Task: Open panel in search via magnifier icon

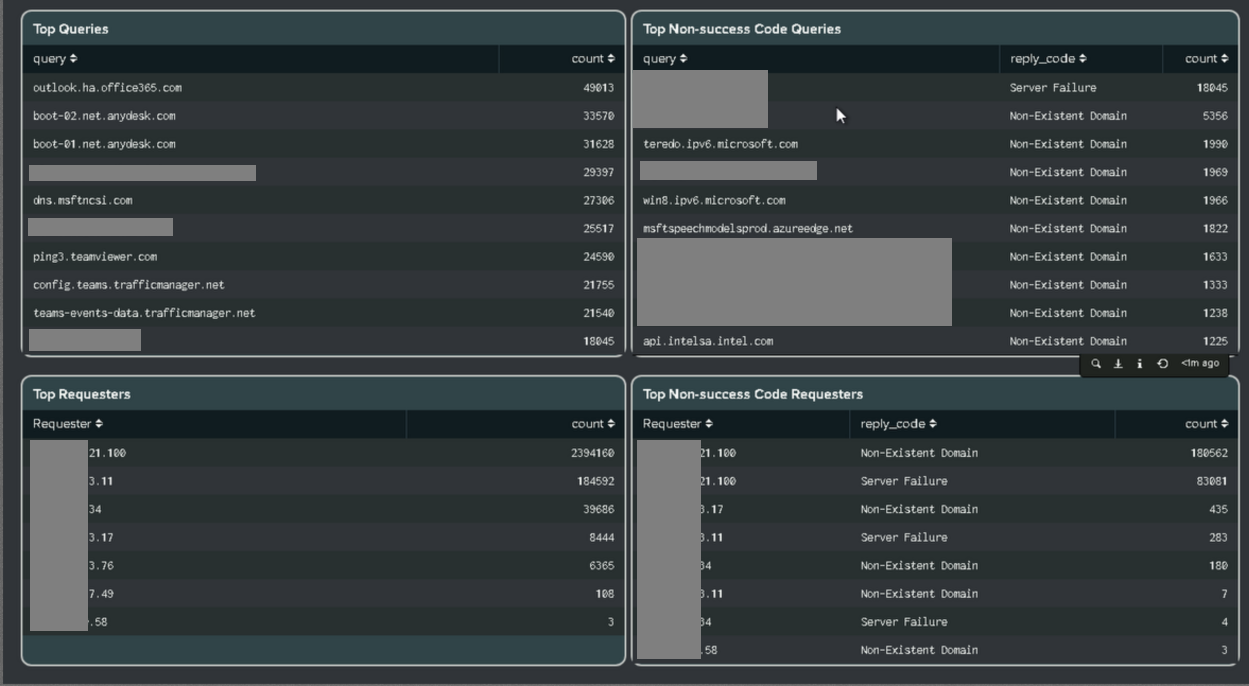Action: click(1096, 364)
